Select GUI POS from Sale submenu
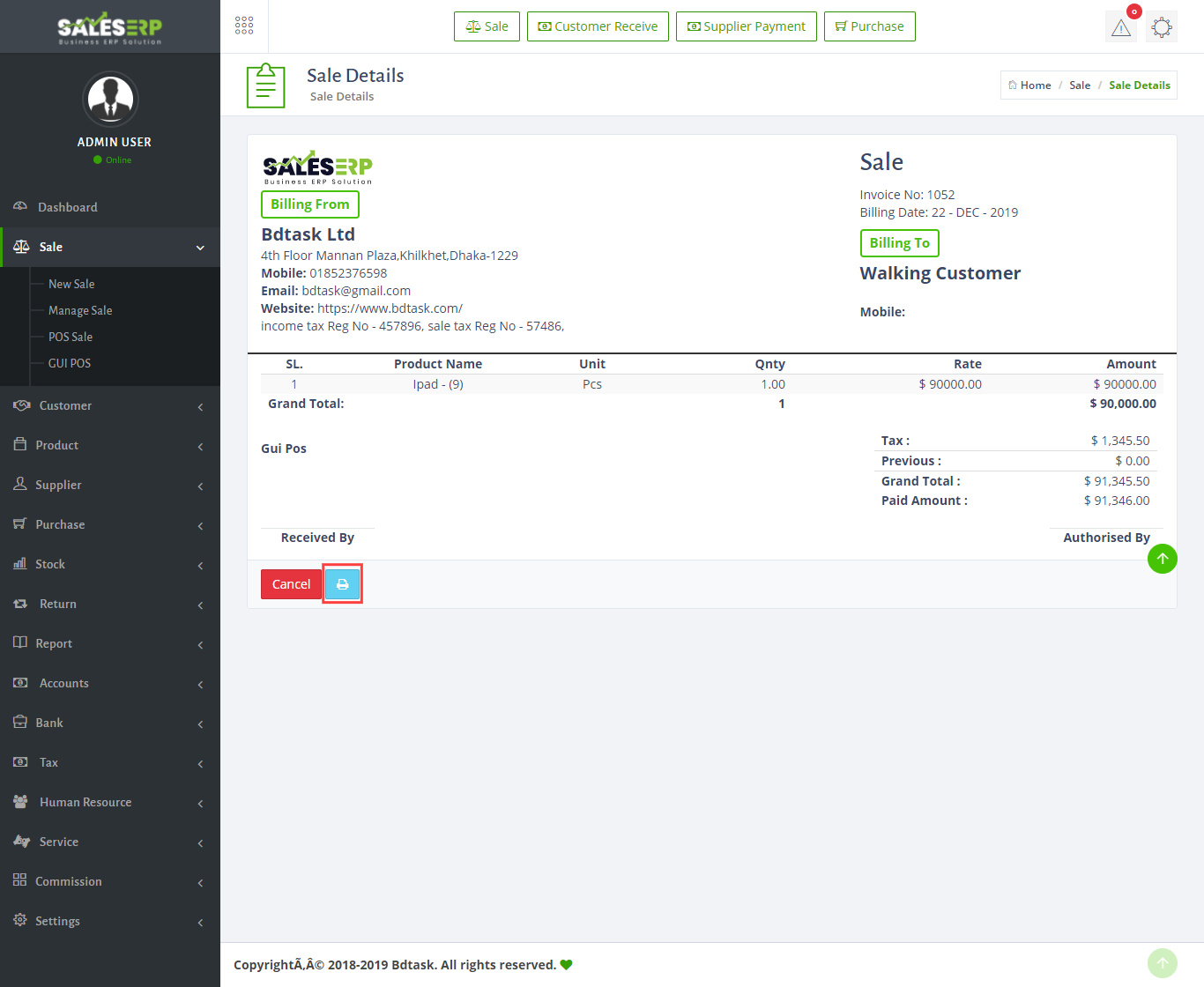 [70, 363]
